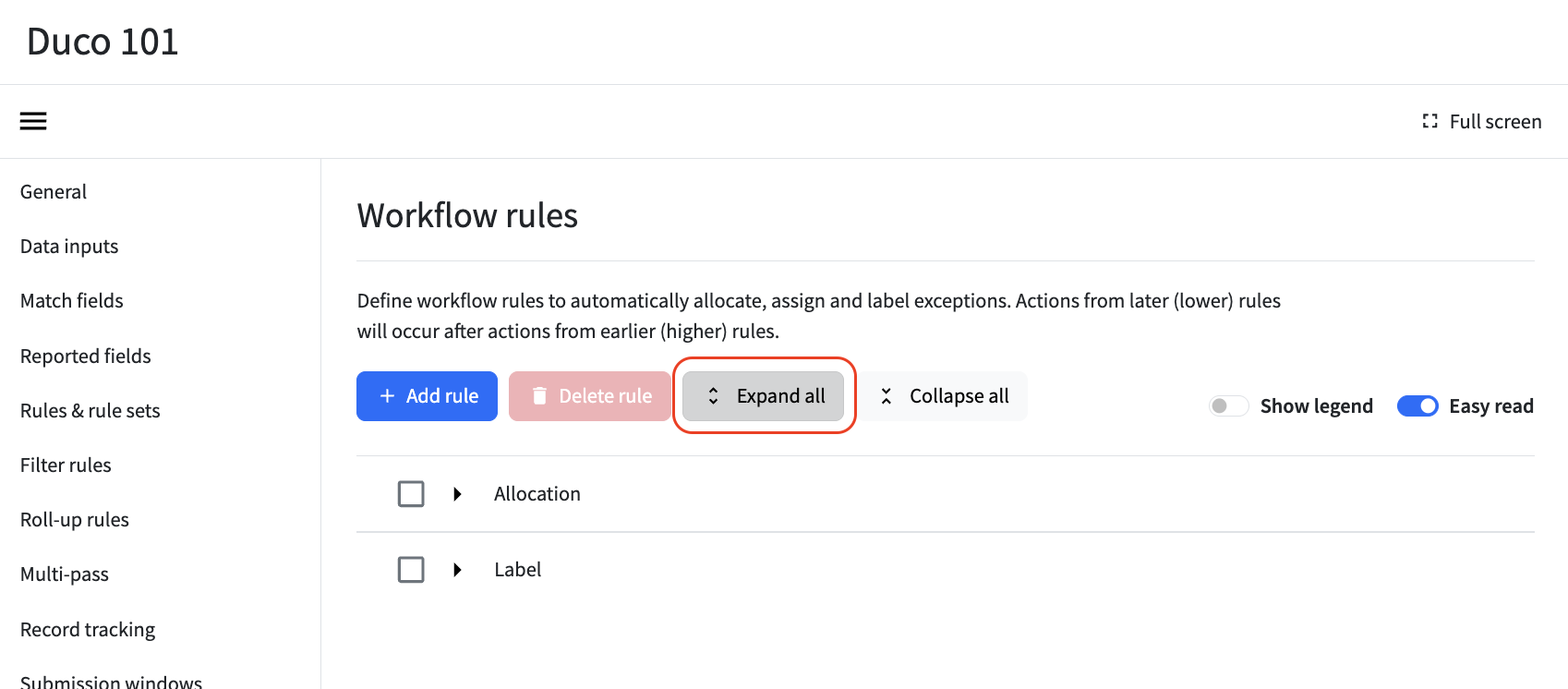1568x689 pixels.
Task: Tick the Label rule checkbox
Action: (411, 570)
